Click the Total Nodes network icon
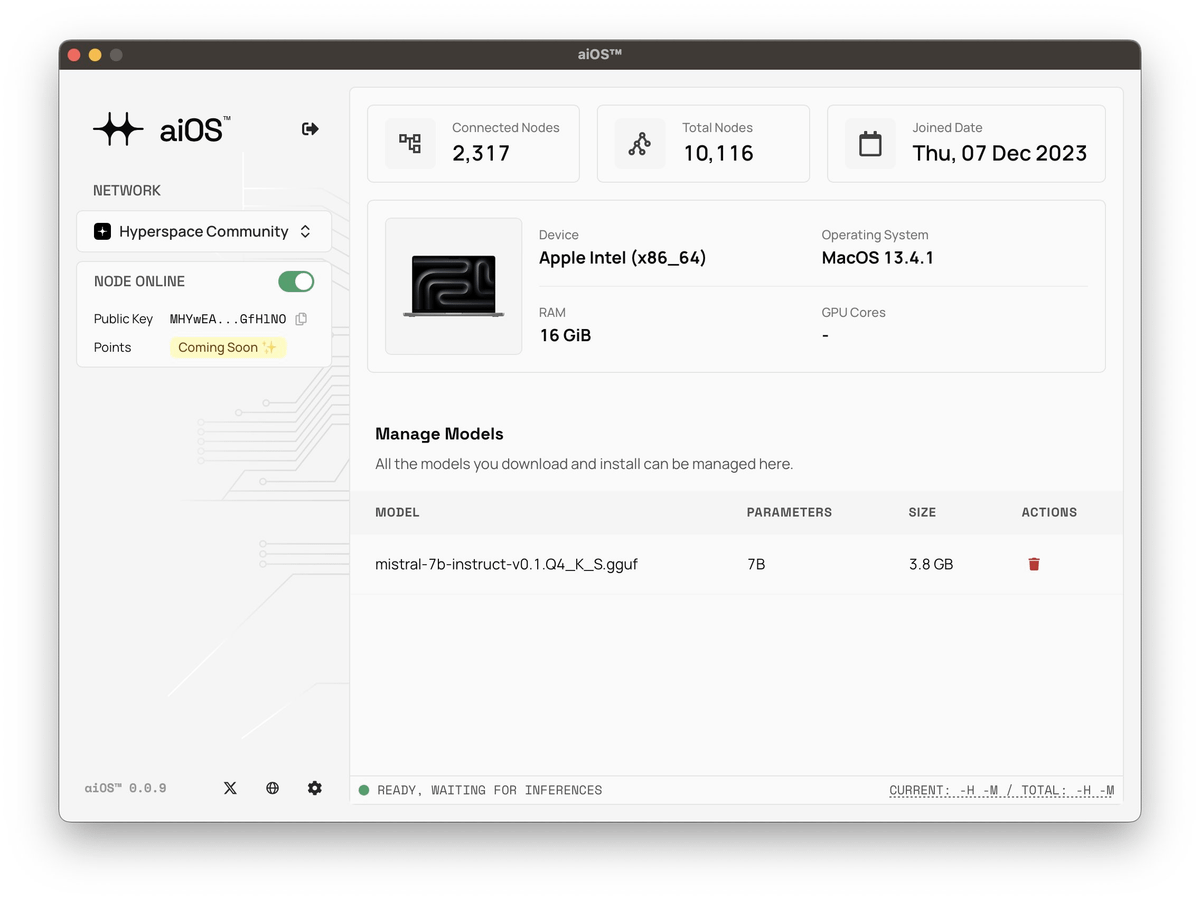Image resolution: width=1200 pixels, height=900 pixels. click(639, 143)
